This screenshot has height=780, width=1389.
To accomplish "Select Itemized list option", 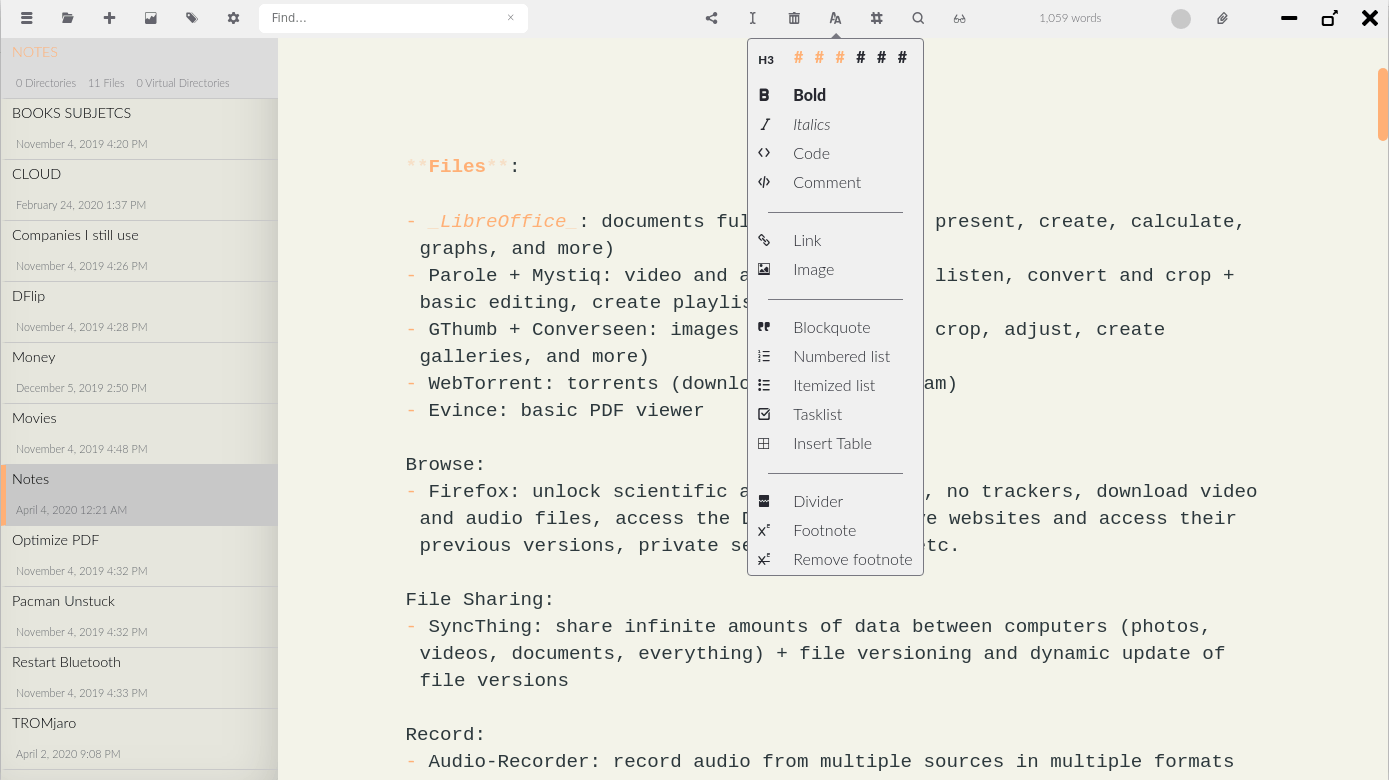I will [835, 385].
